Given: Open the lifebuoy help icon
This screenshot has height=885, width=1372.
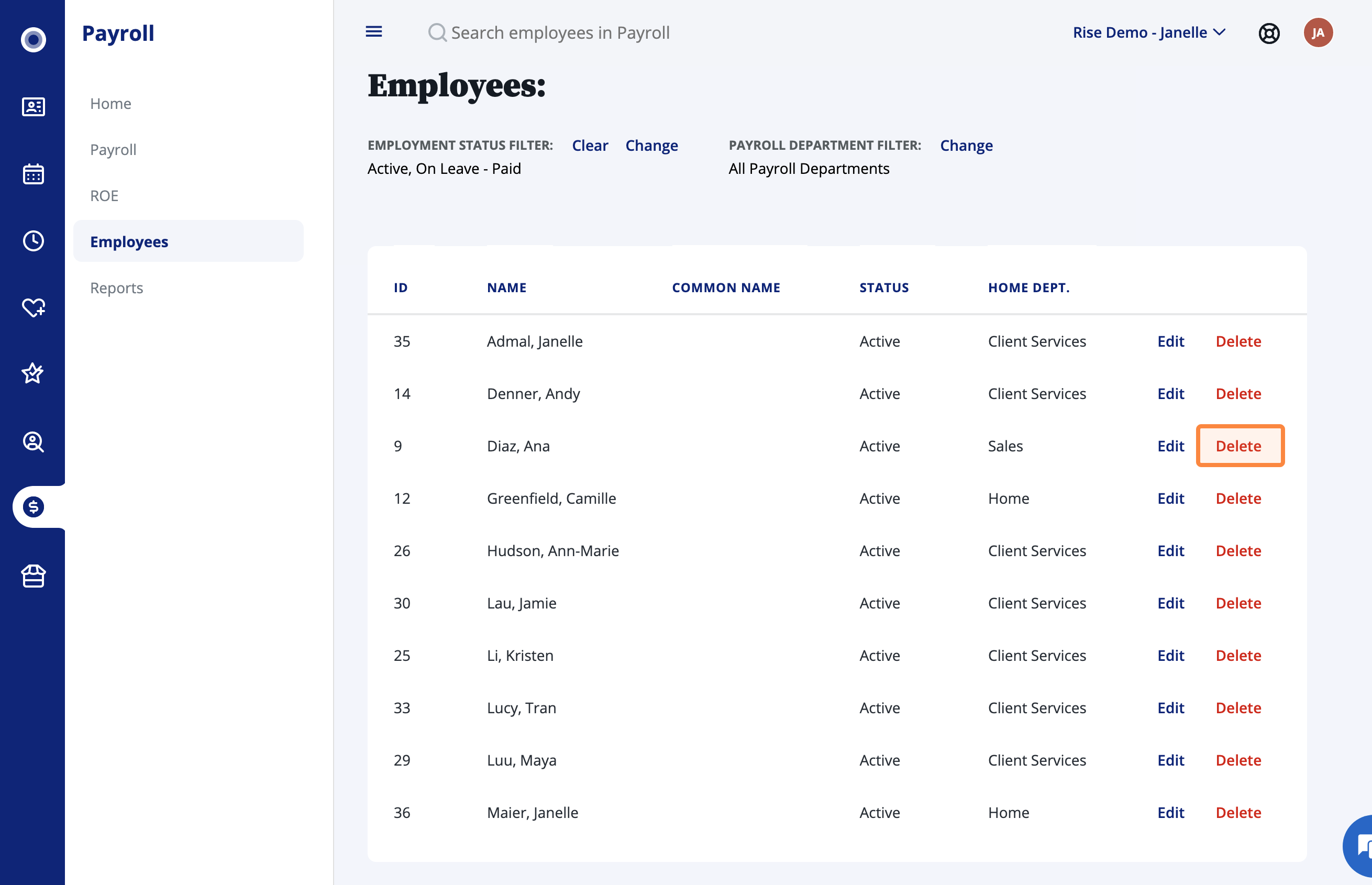Looking at the screenshot, I should pos(1269,34).
